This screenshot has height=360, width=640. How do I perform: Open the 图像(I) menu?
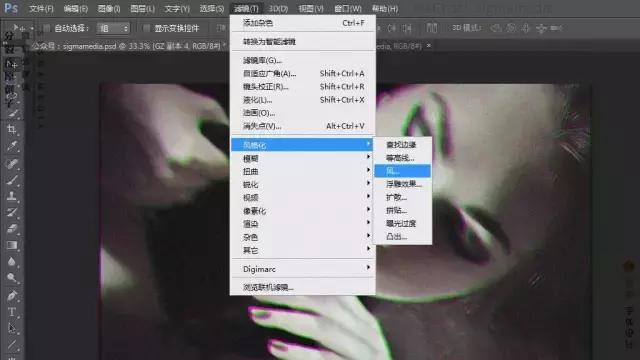click(109, 8)
